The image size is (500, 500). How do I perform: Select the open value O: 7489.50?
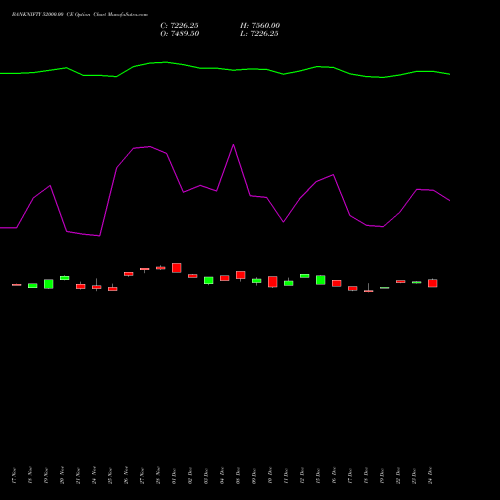pos(180,34)
